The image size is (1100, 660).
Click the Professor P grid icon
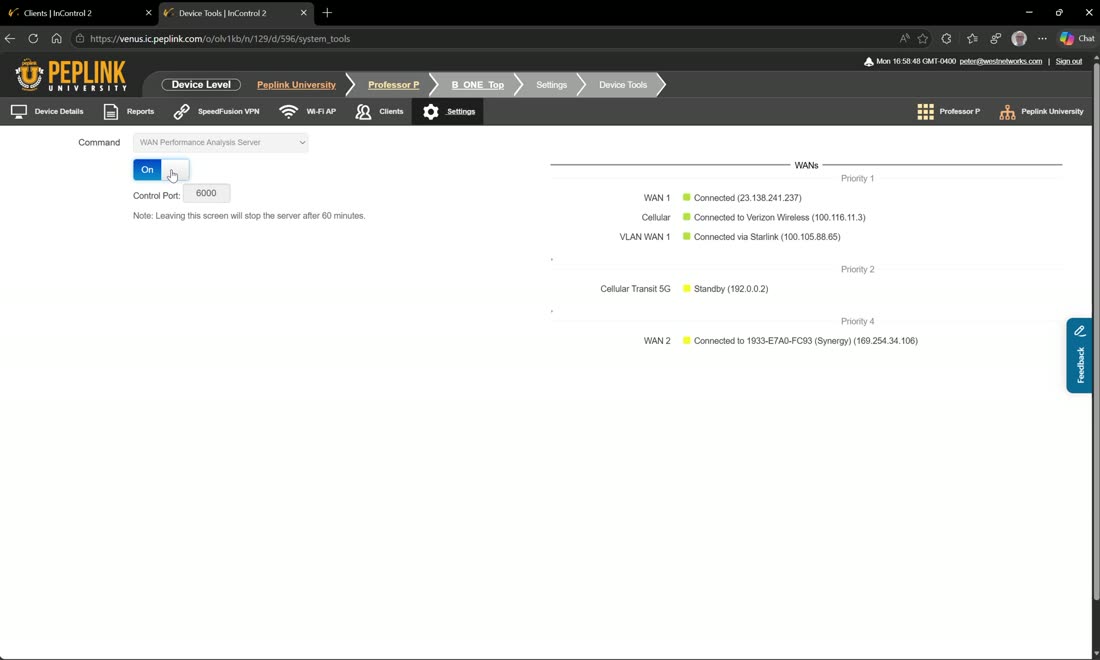[925, 112]
